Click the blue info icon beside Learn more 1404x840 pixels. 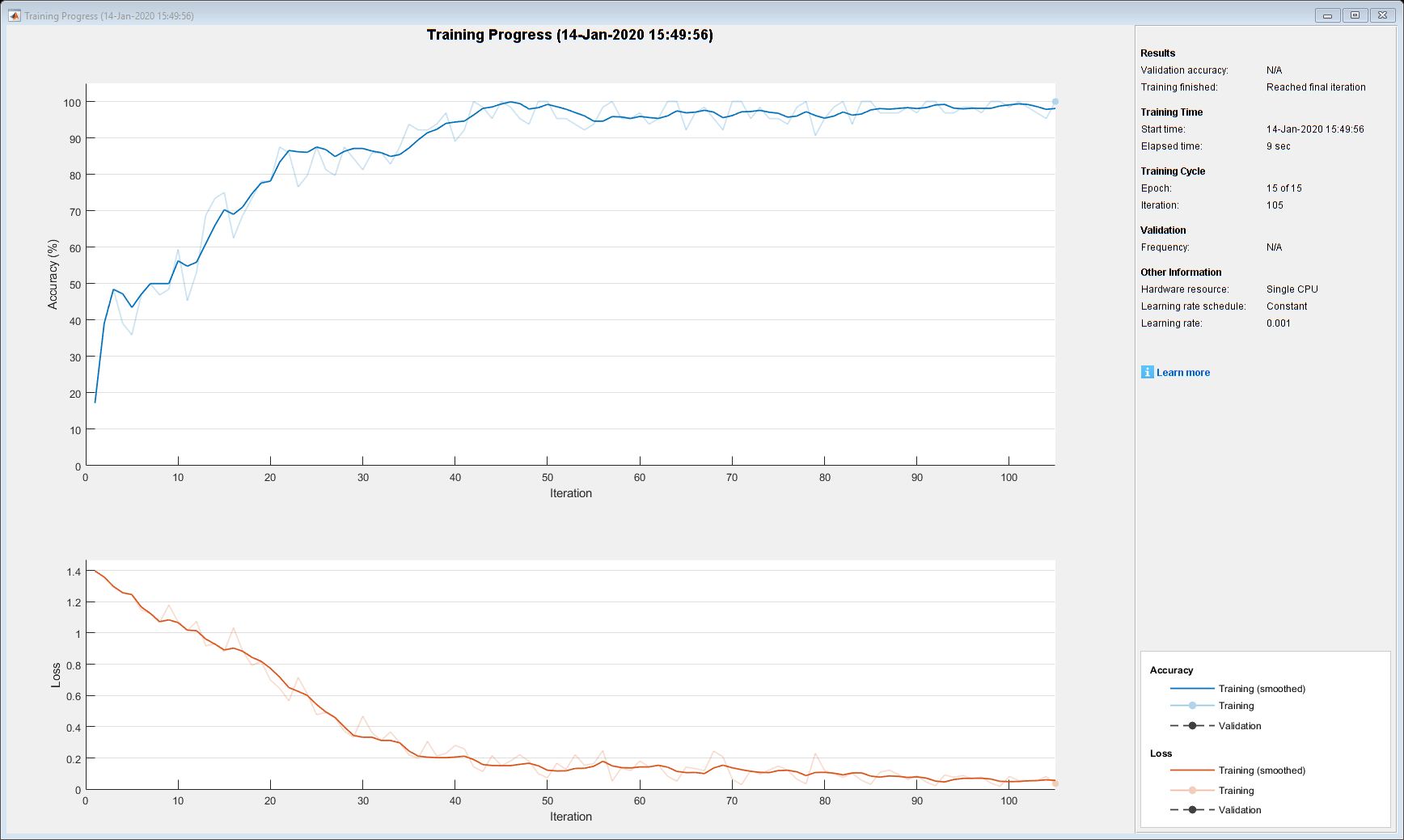click(1147, 372)
